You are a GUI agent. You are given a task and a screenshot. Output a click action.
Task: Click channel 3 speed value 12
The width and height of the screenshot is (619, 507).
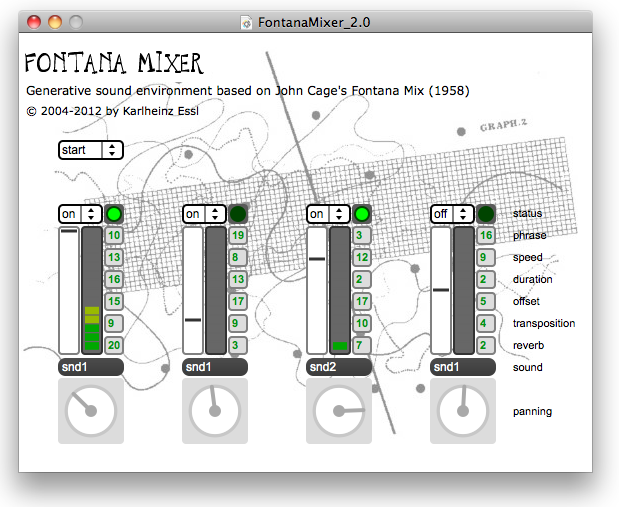[362, 257]
